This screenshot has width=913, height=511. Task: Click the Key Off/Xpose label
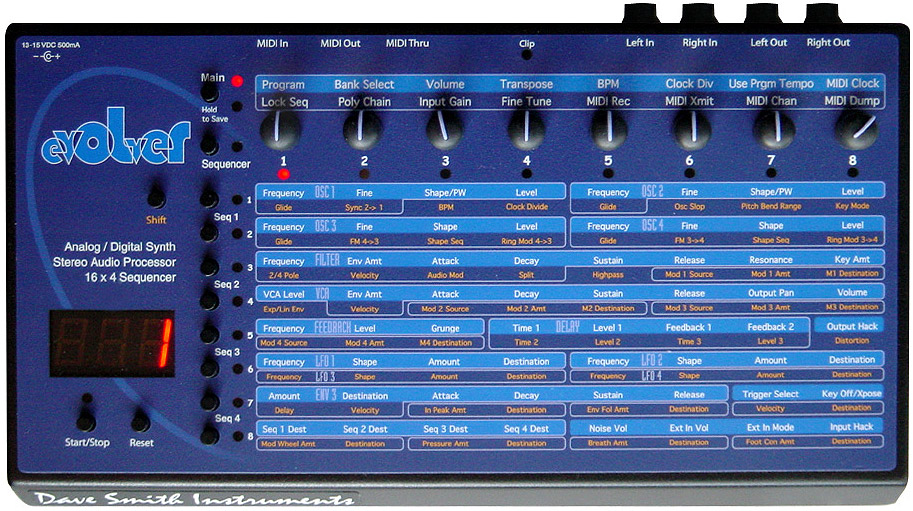coord(851,394)
